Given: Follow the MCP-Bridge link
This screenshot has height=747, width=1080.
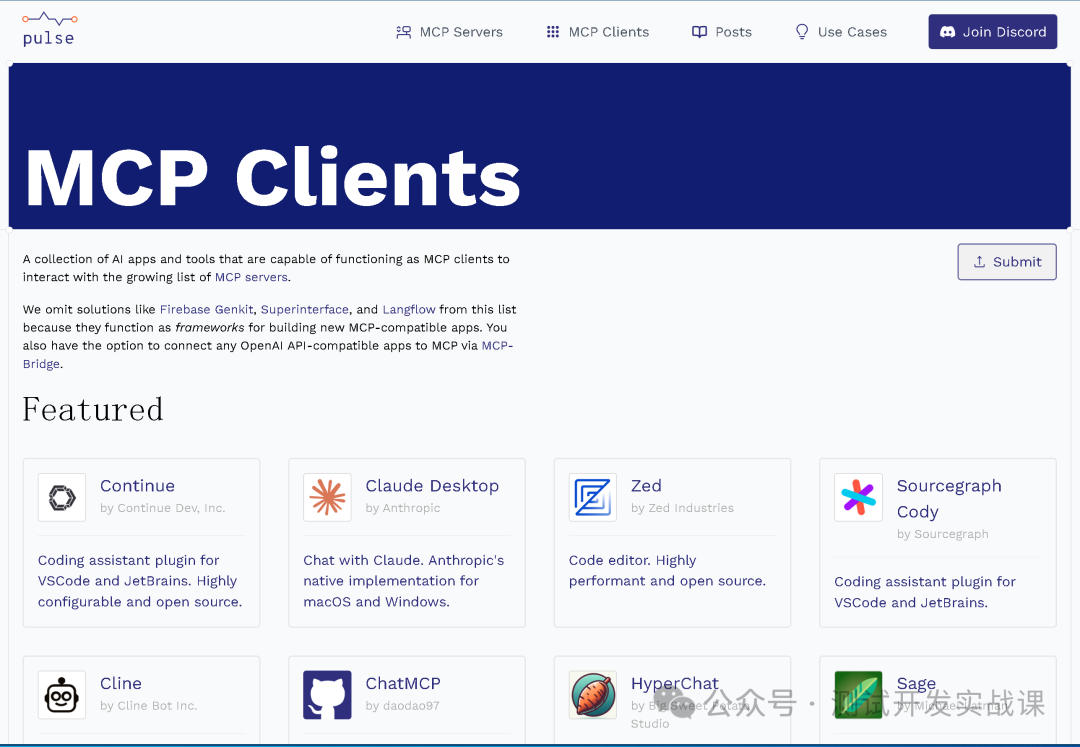Looking at the screenshot, I should (497, 346).
